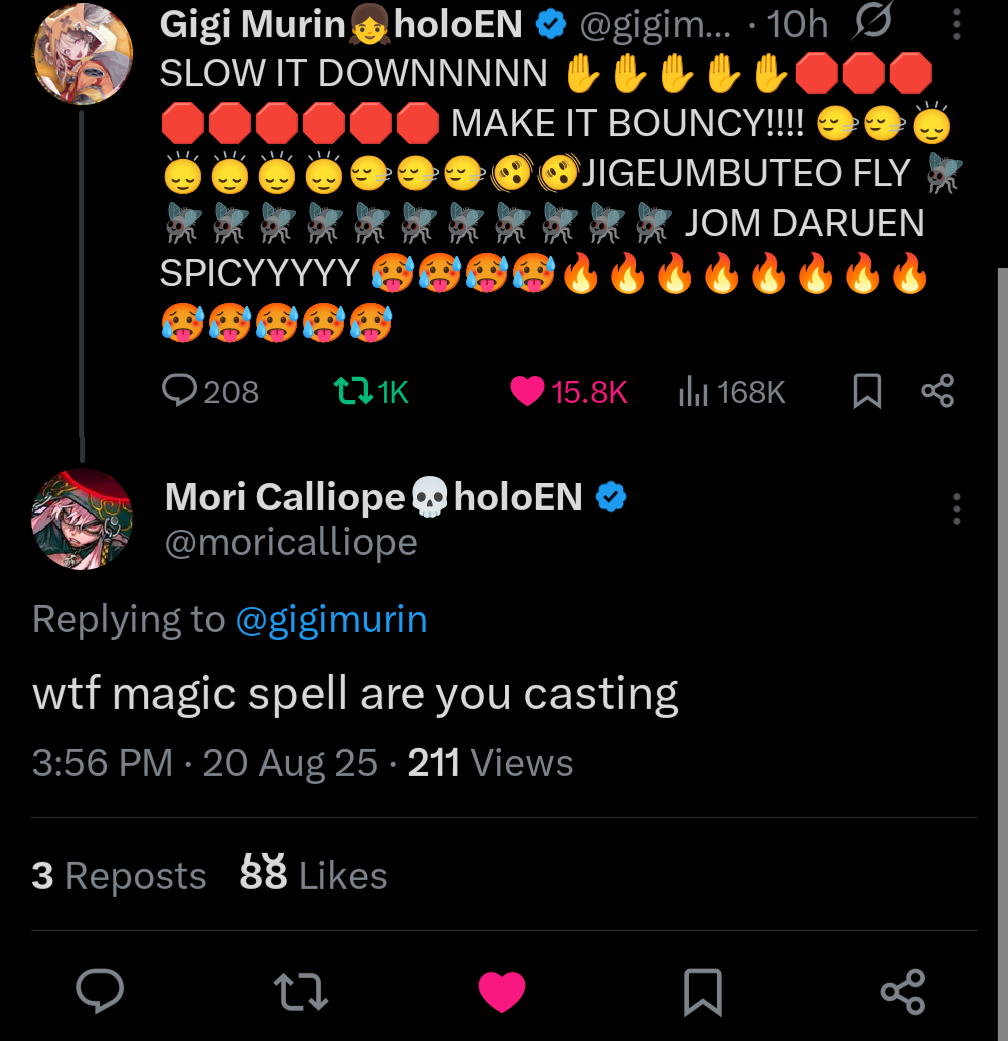Unlike Mori Calliope's reply

[501, 991]
